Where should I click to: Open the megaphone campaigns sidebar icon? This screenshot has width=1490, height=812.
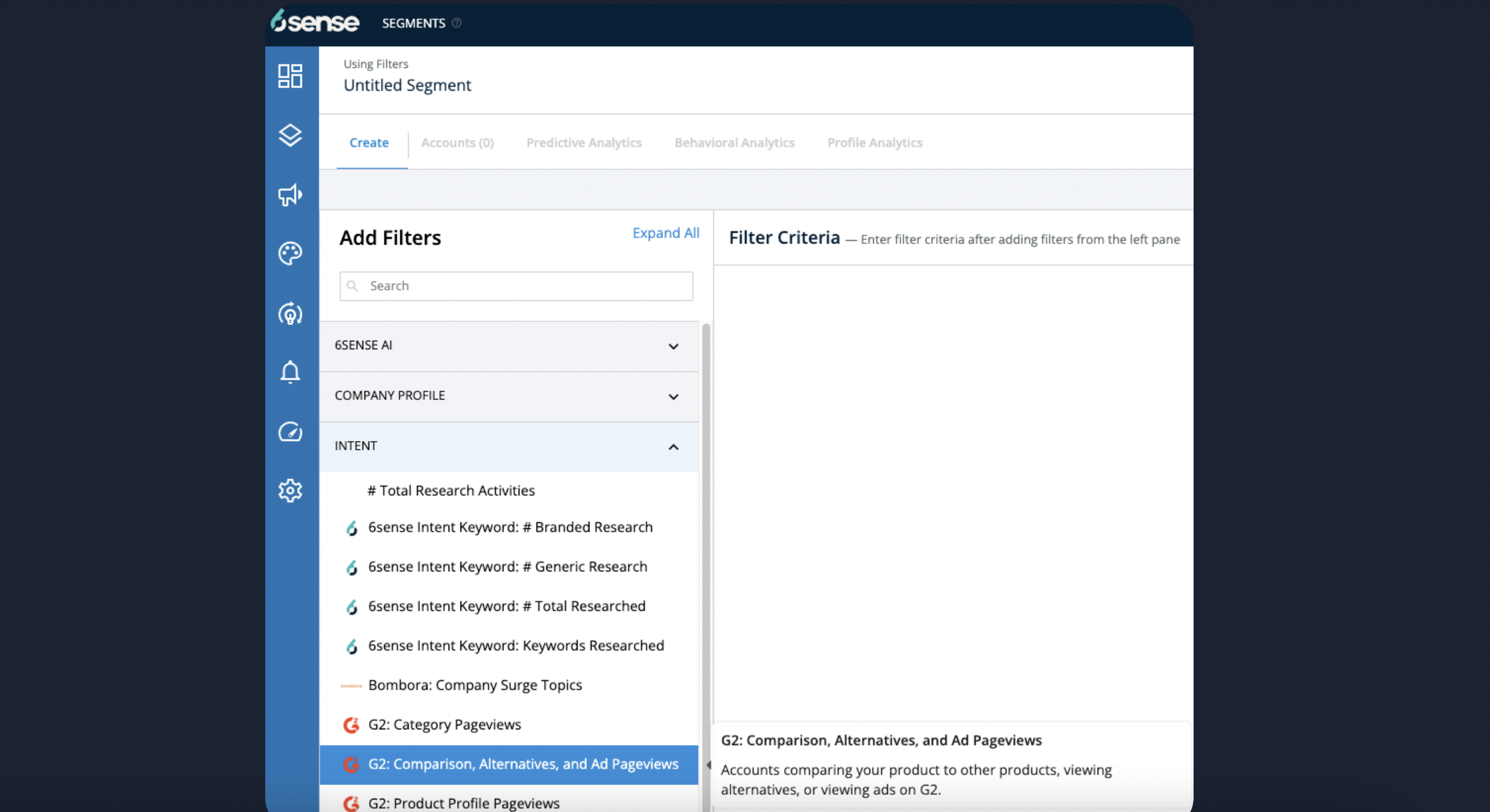290,194
